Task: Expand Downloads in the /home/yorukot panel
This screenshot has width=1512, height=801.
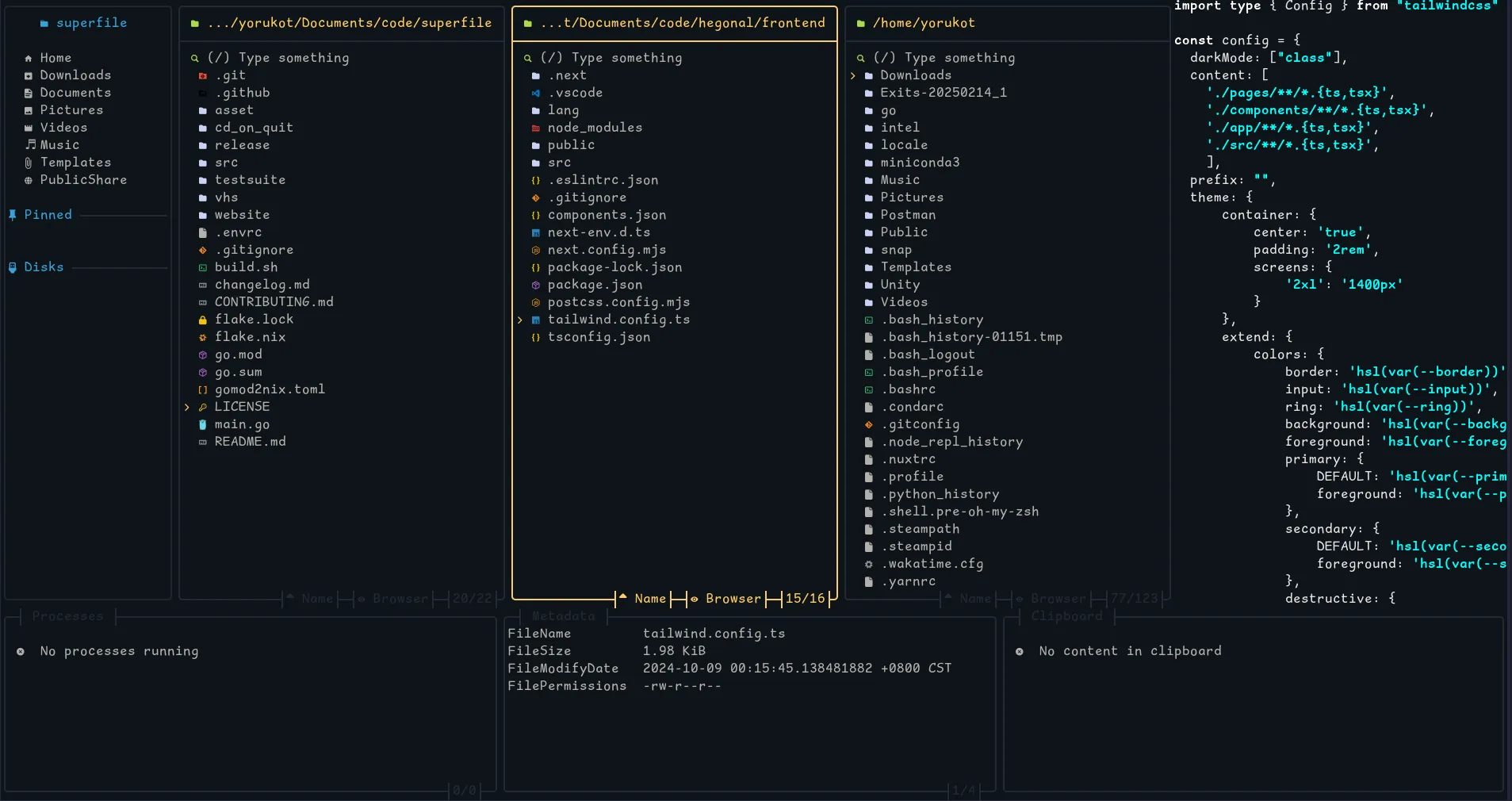Action: 853,75
